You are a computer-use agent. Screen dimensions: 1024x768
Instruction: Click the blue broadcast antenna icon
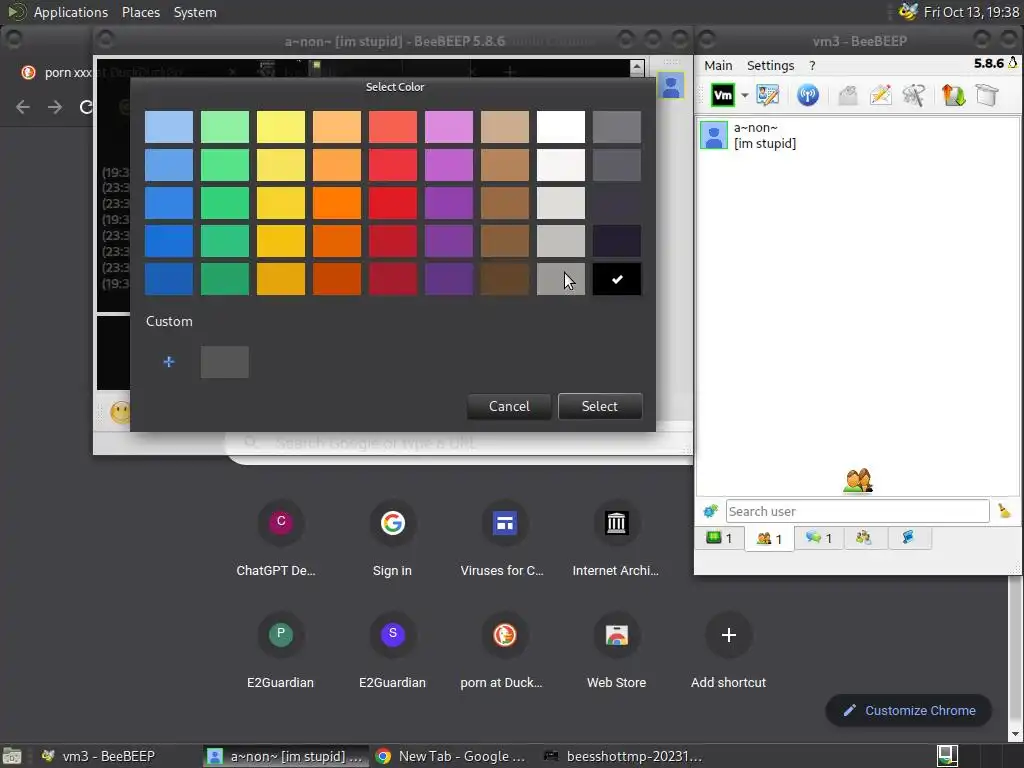(x=808, y=95)
